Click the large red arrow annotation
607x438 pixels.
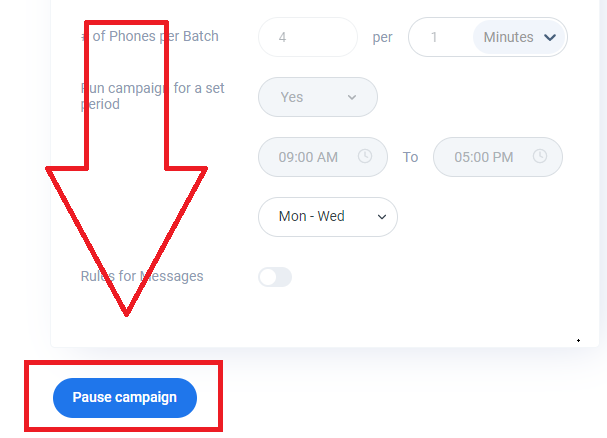point(127,200)
